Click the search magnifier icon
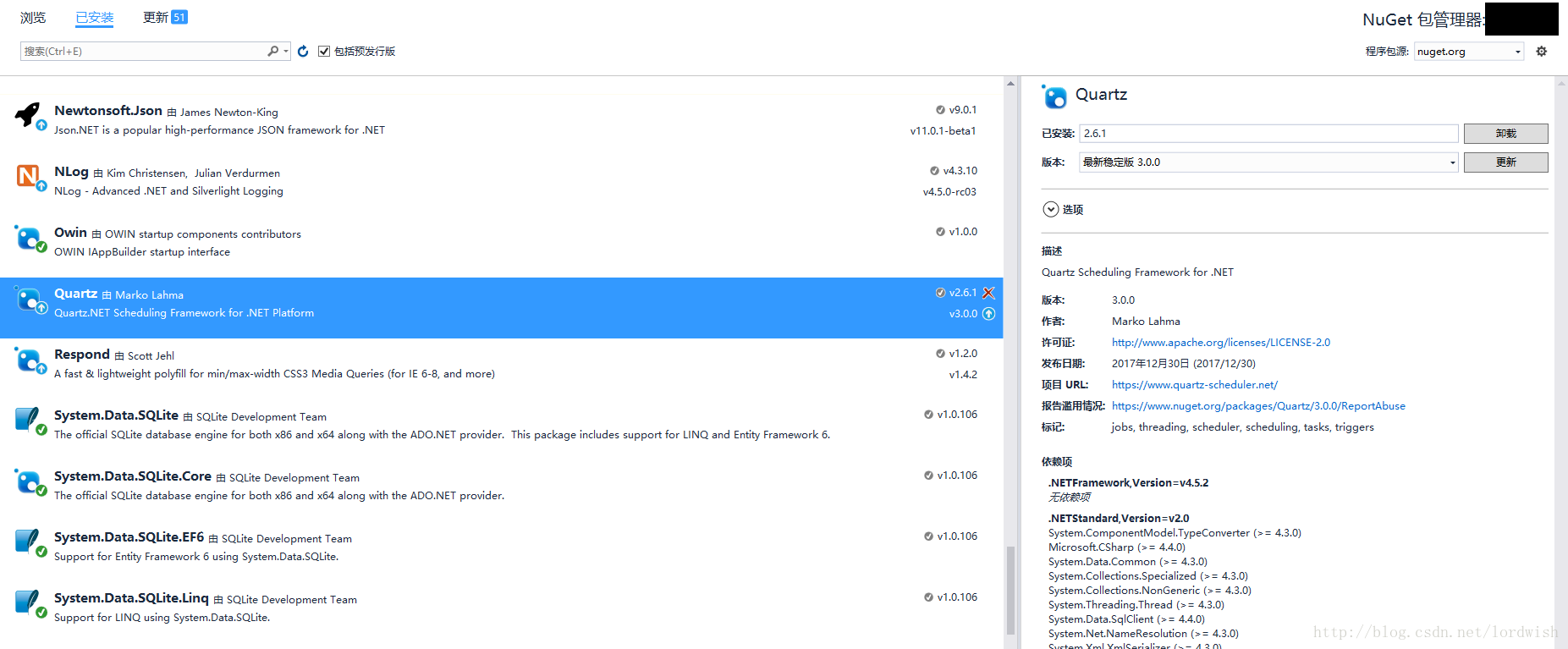The width and height of the screenshot is (1568, 649). click(272, 52)
